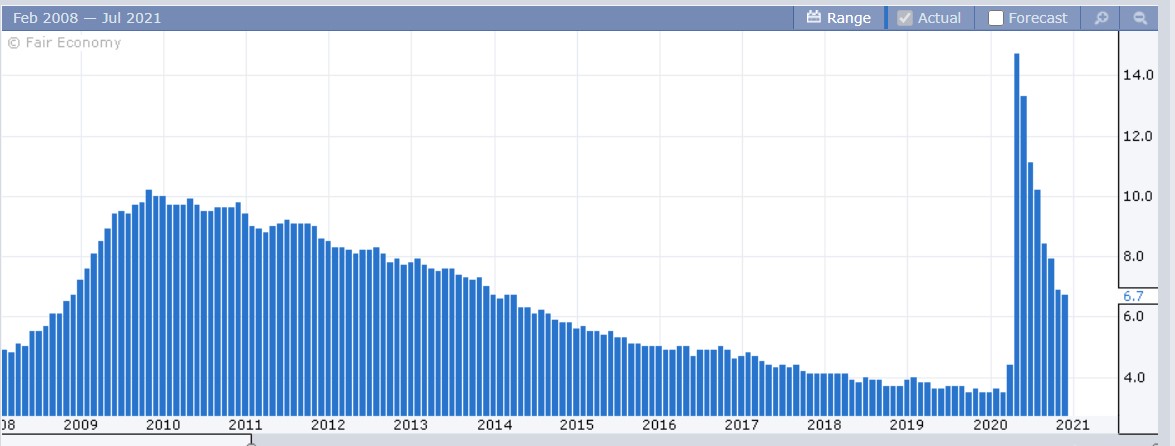Enable the Forecast checkbox
Screen dimensions: 1175x446
(995, 18)
